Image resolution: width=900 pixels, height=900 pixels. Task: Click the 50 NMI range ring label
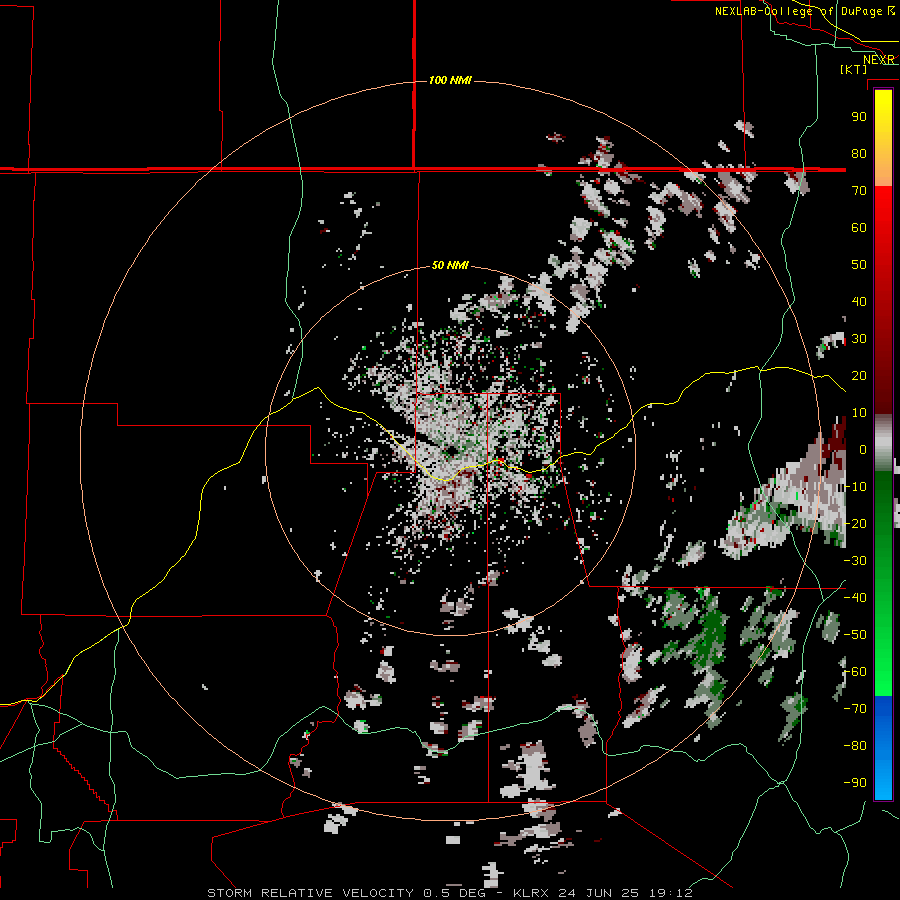click(450, 265)
